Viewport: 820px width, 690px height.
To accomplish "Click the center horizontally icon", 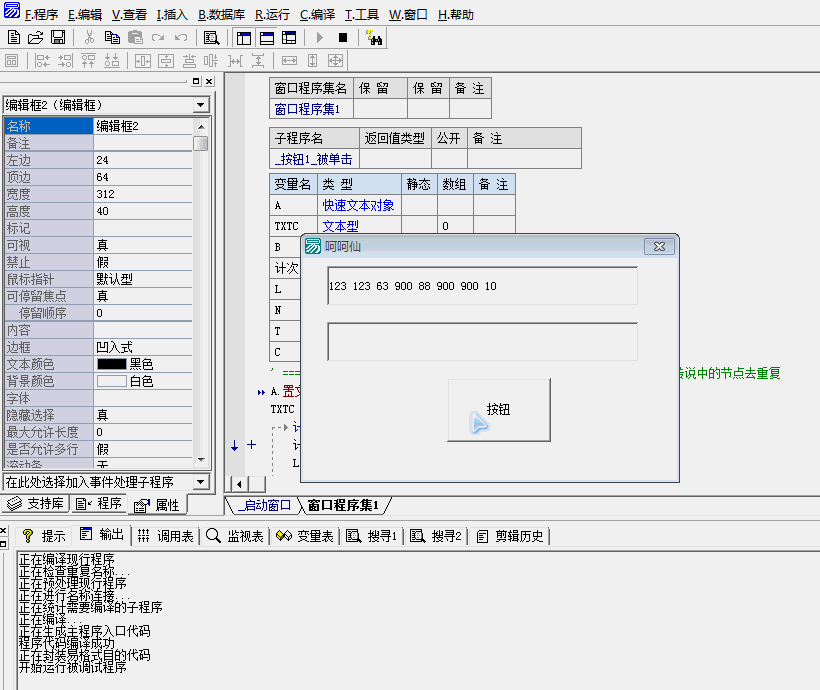I will [x=143, y=61].
